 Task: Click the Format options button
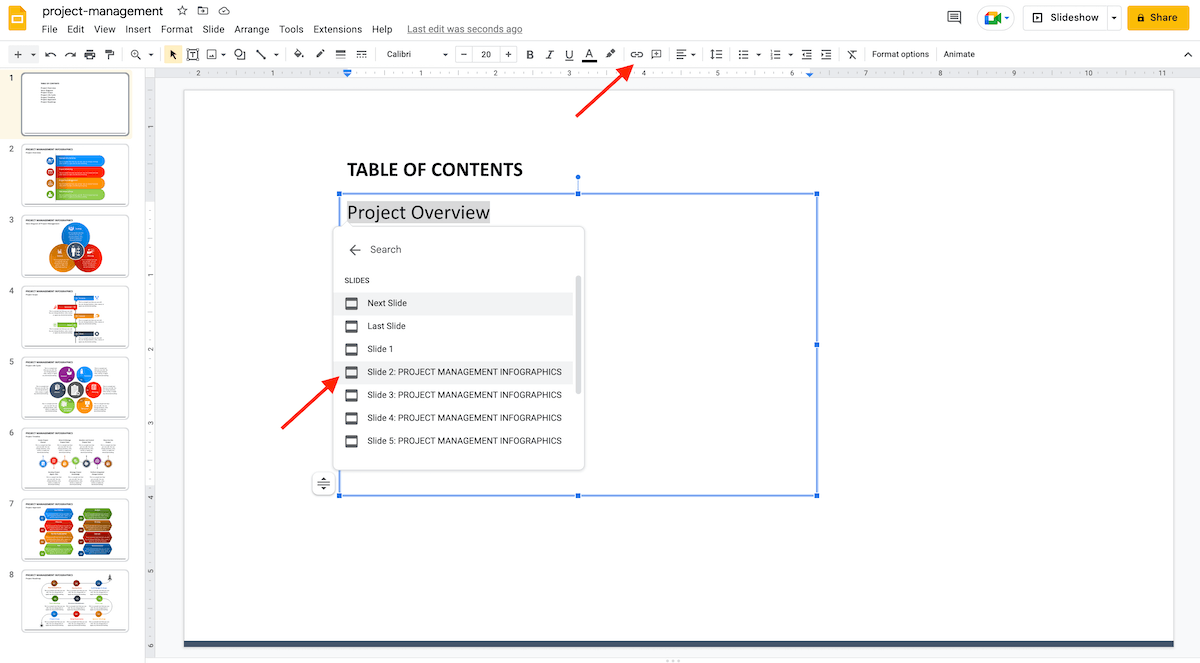(x=900, y=54)
